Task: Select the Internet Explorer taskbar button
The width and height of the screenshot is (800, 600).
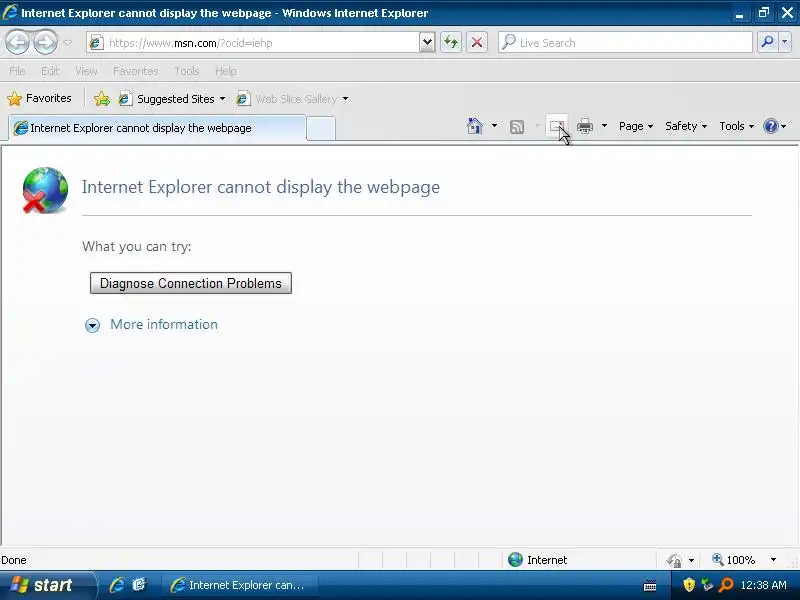Action: (x=240, y=585)
